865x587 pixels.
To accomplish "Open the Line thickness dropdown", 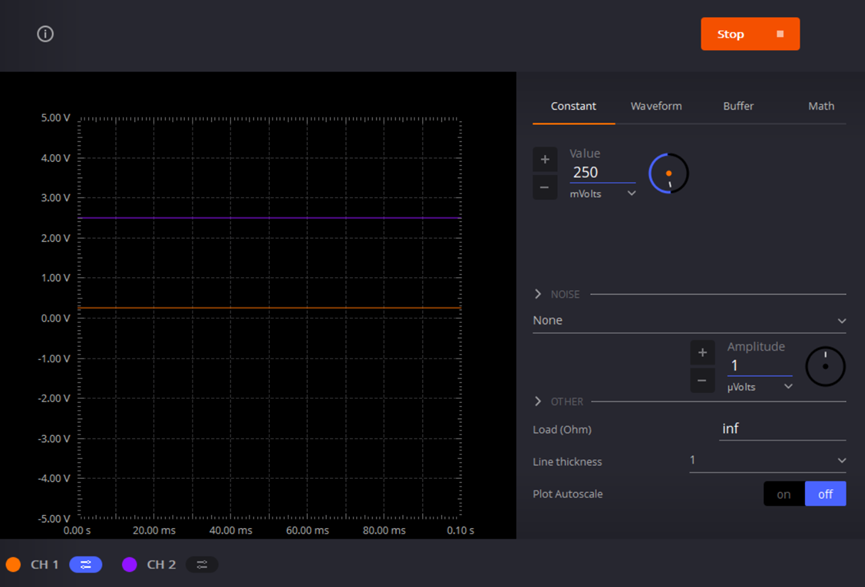I will tap(767, 461).
